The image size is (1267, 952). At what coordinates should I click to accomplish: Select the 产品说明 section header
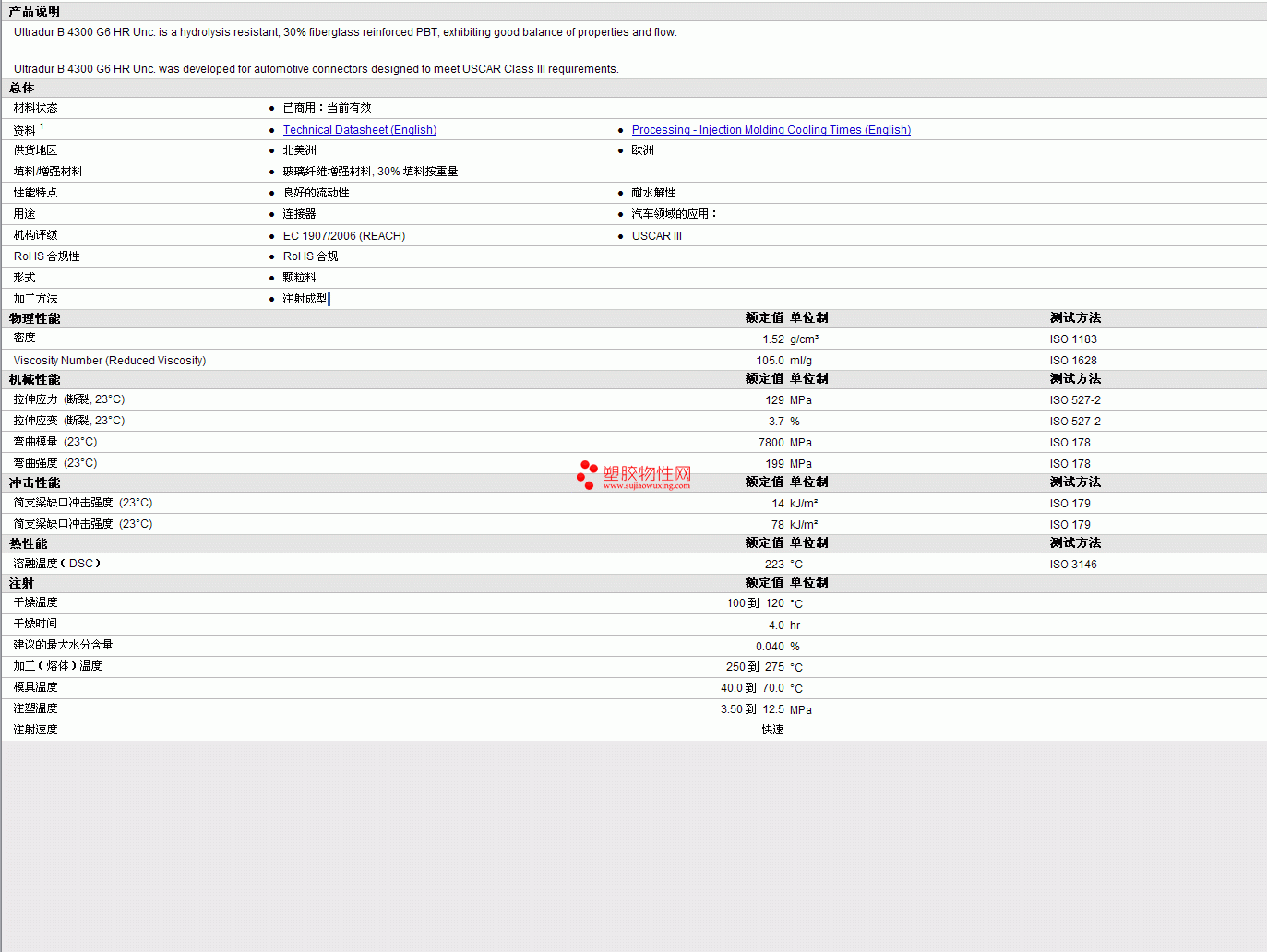coord(34,11)
